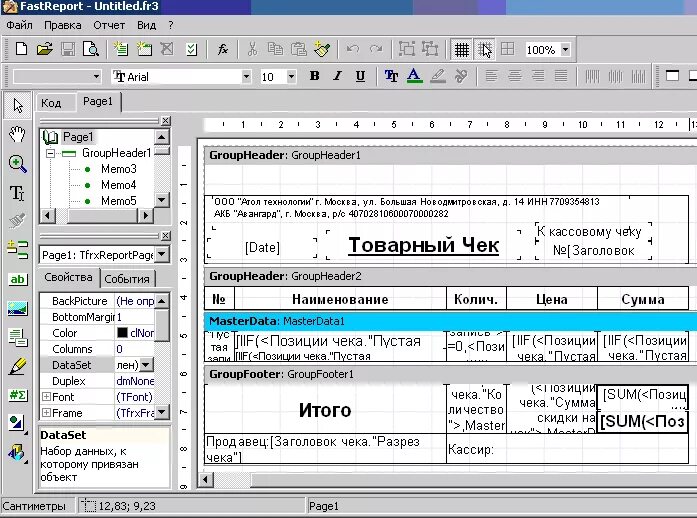The height and width of the screenshot is (518, 697).
Task: Click the Copy icon
Action: pos(276,49)
